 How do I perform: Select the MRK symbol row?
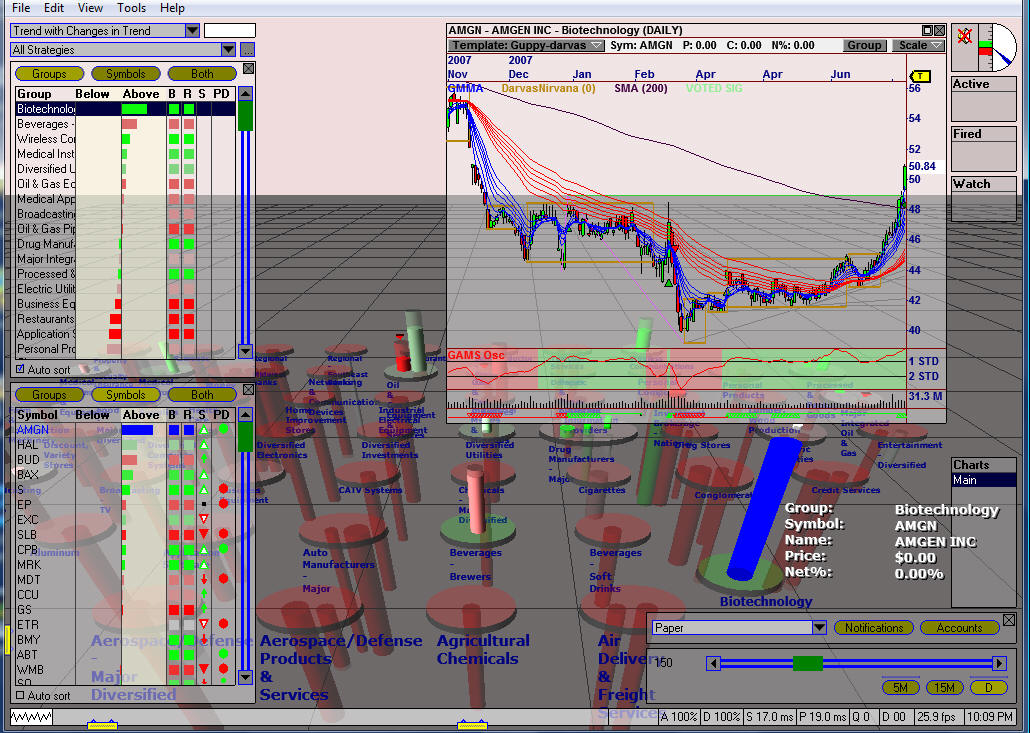pyautogui.click(x=125, y=565)
